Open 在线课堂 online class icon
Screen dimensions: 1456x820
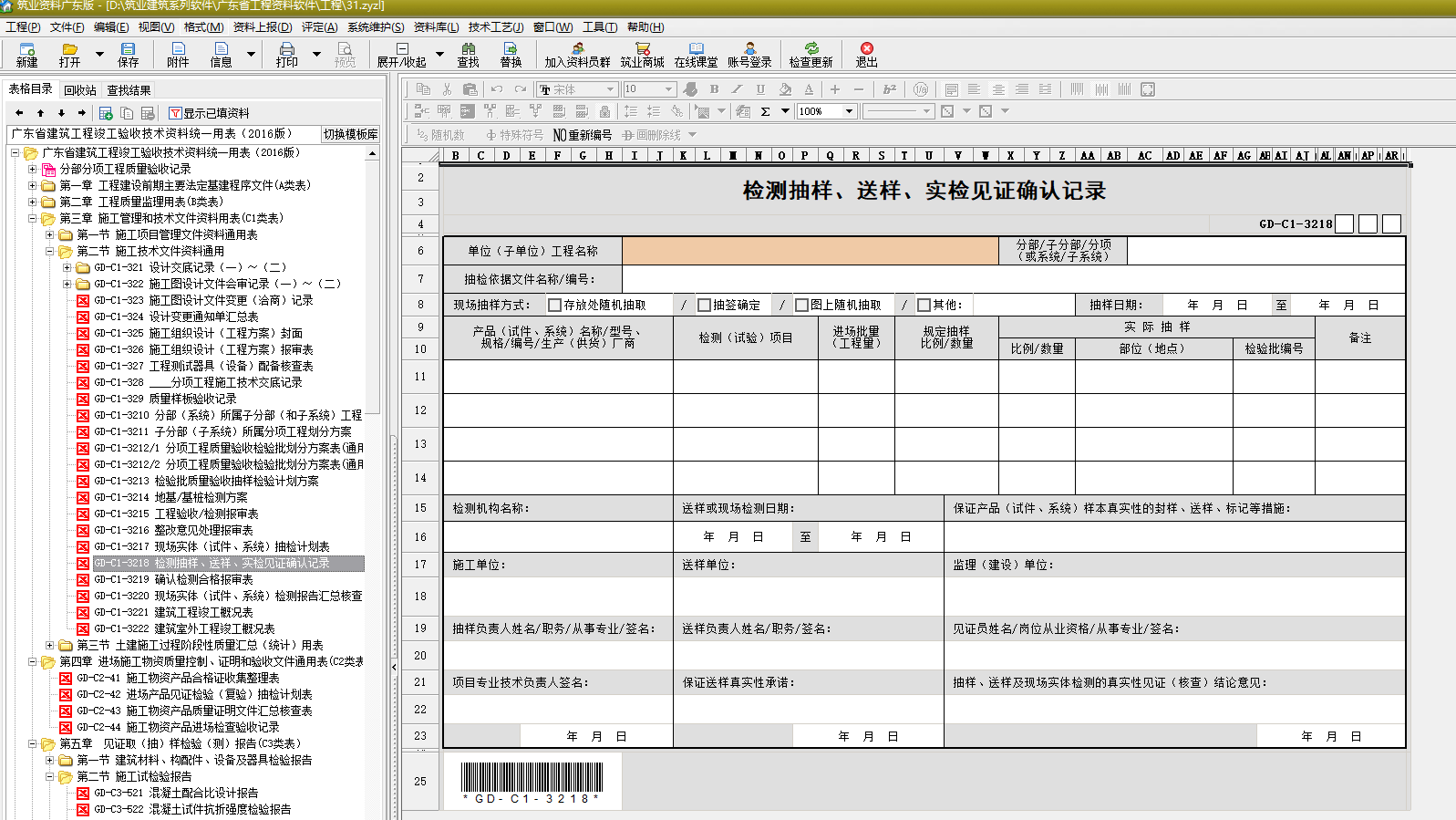pyautogui.click(x=697, y=55)
